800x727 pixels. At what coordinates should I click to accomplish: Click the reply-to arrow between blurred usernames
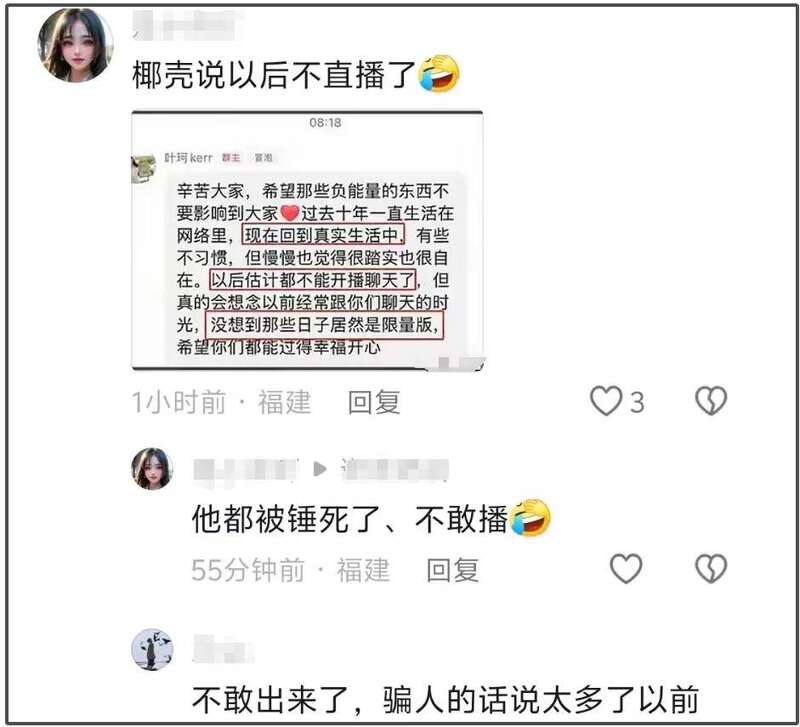coord(319,468)
